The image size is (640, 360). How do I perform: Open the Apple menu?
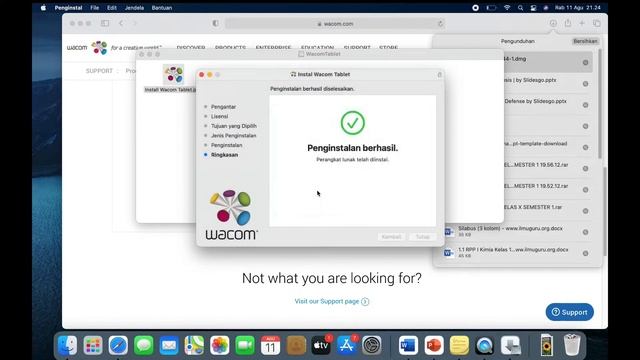coord(43,8)
